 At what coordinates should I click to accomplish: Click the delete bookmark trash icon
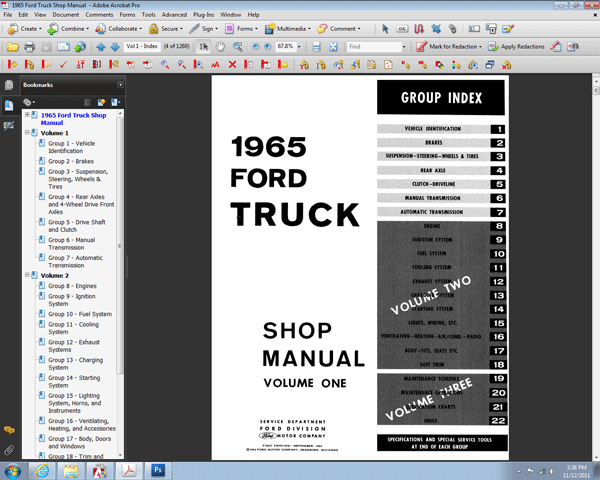pos(87,102)
